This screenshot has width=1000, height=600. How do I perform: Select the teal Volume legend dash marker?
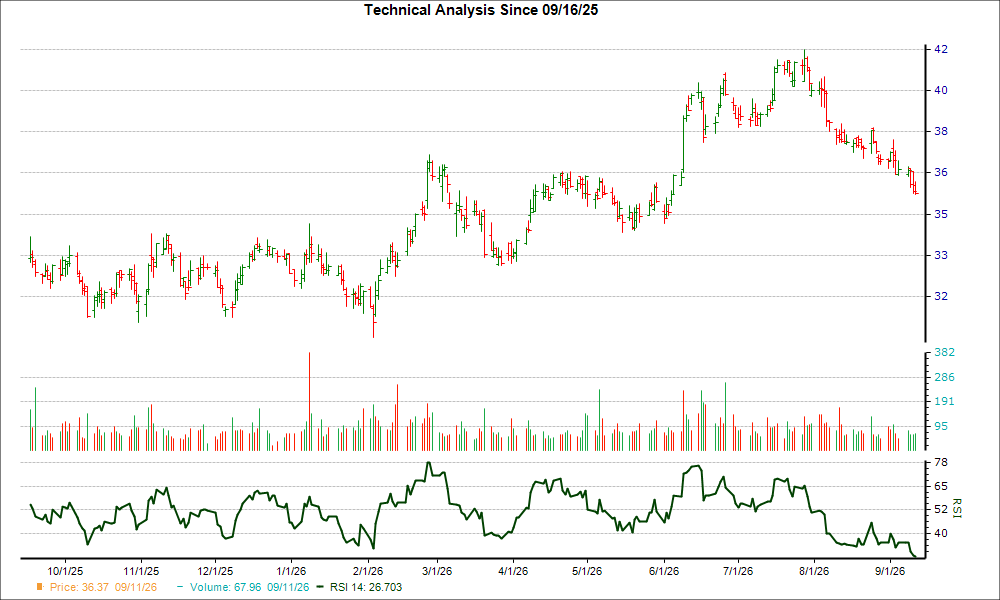point(180,587)
